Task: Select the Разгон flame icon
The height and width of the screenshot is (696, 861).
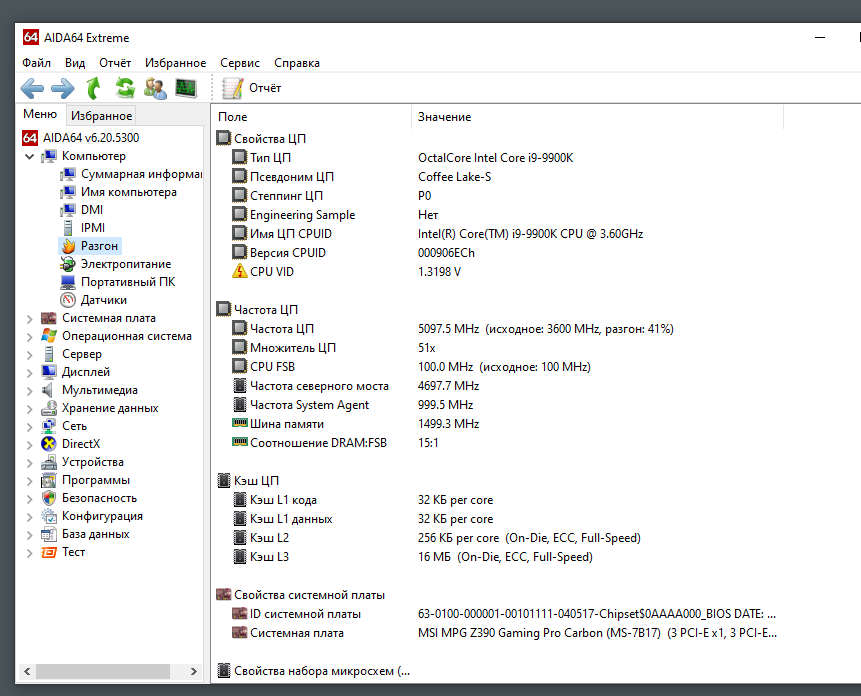Action: (68, 246)
